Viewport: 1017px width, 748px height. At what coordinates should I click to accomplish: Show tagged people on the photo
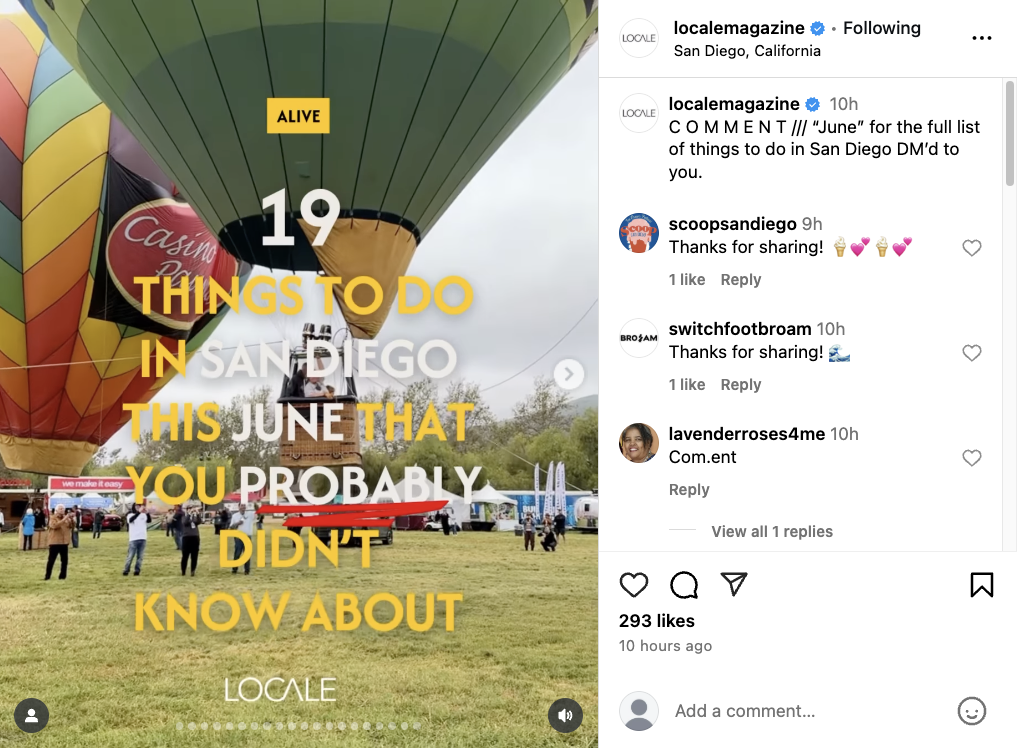click(x=32, y=715)
